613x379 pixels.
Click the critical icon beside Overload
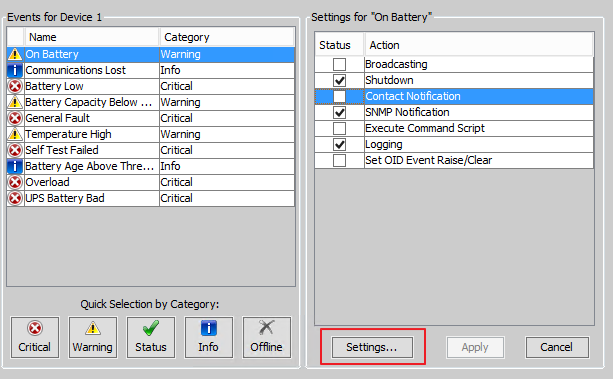15,182
